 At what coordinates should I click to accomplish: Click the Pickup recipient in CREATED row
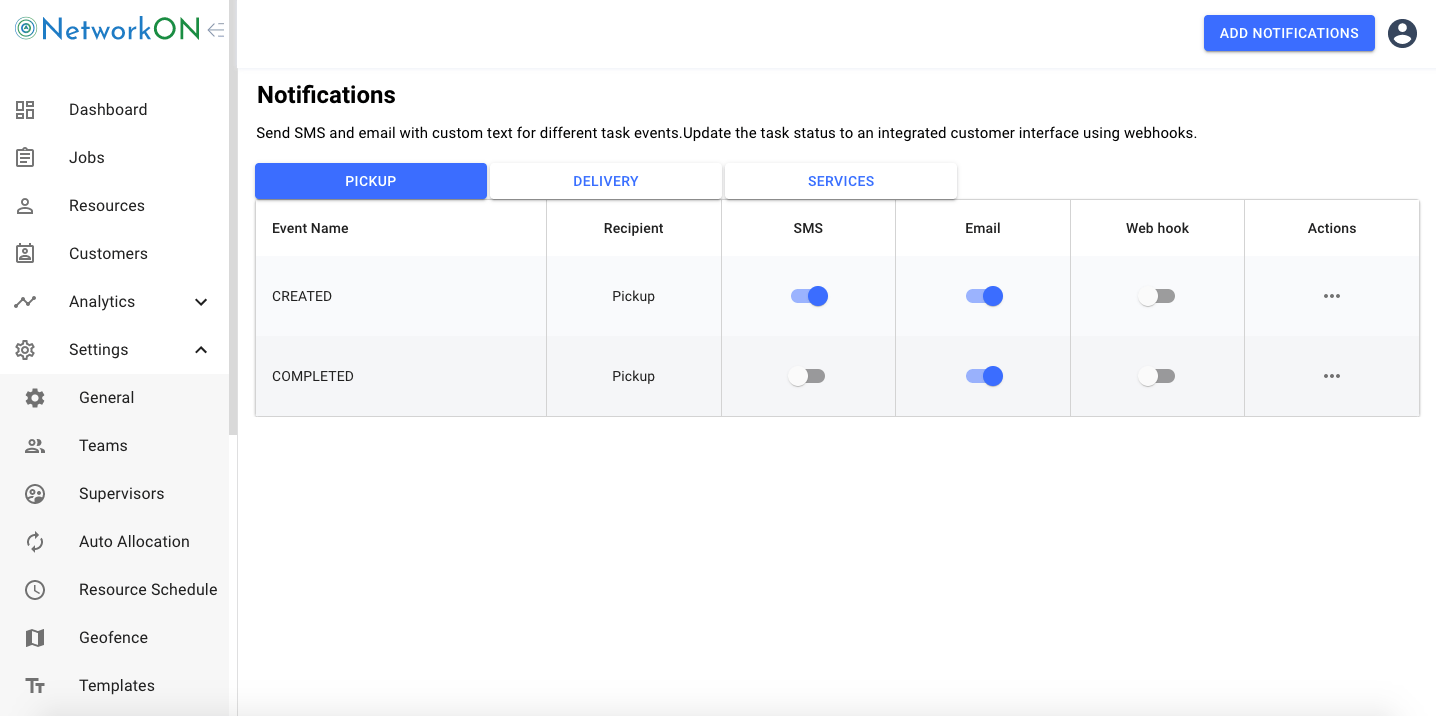(x=634, y=296)
